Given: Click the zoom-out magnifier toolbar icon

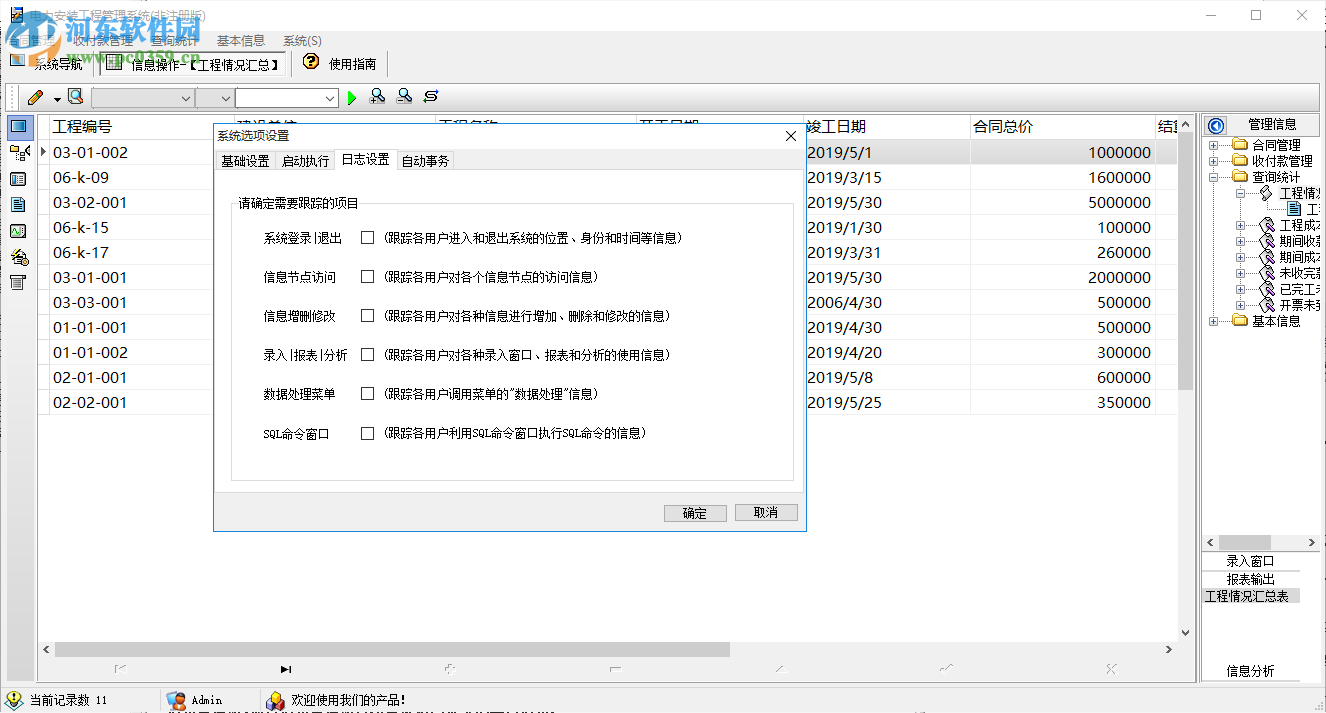Looking at the screenshot, I should click(x=404, y=97).
